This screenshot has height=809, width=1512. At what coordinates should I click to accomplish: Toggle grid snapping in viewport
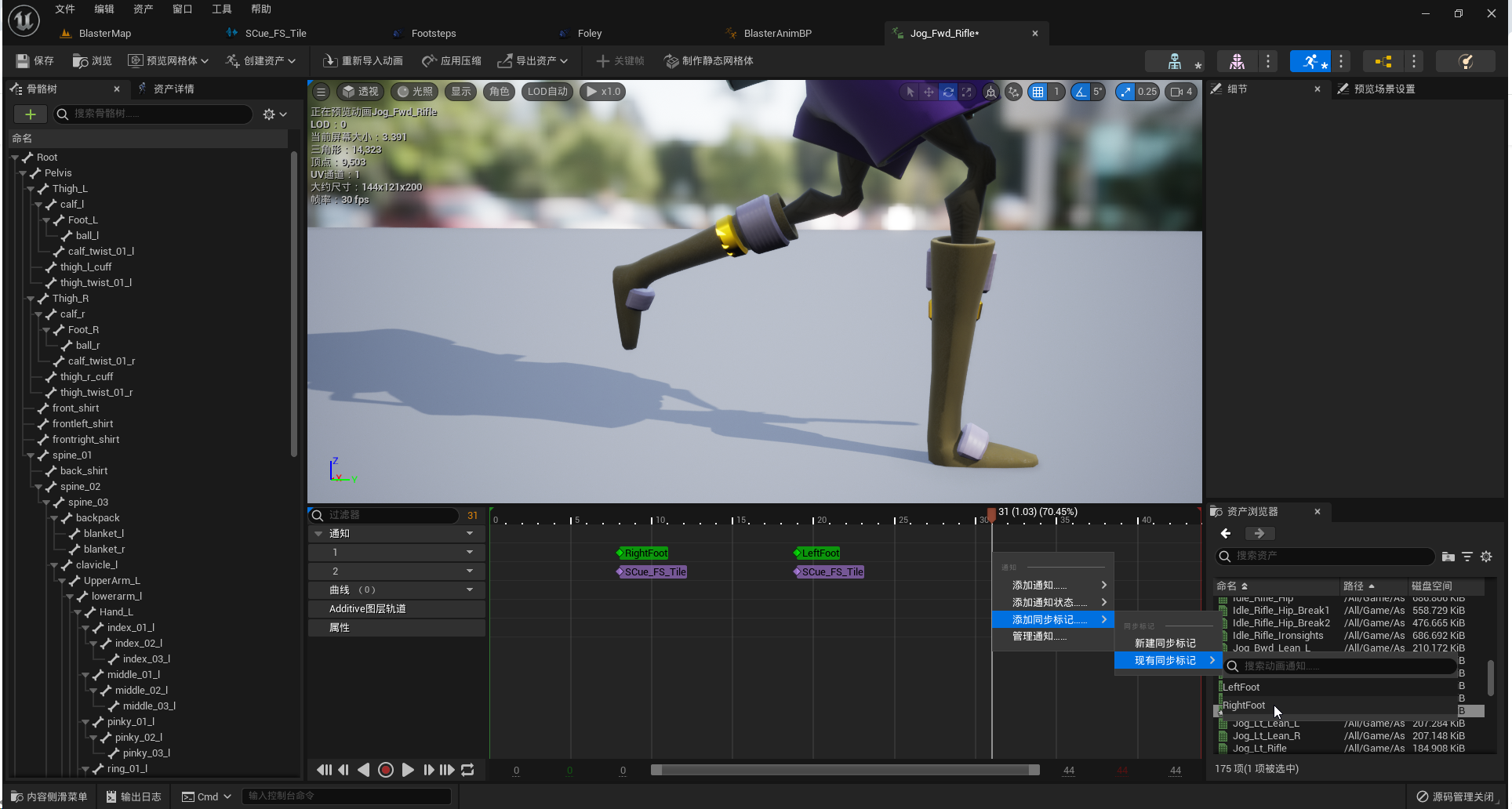tap(1038, 92)
